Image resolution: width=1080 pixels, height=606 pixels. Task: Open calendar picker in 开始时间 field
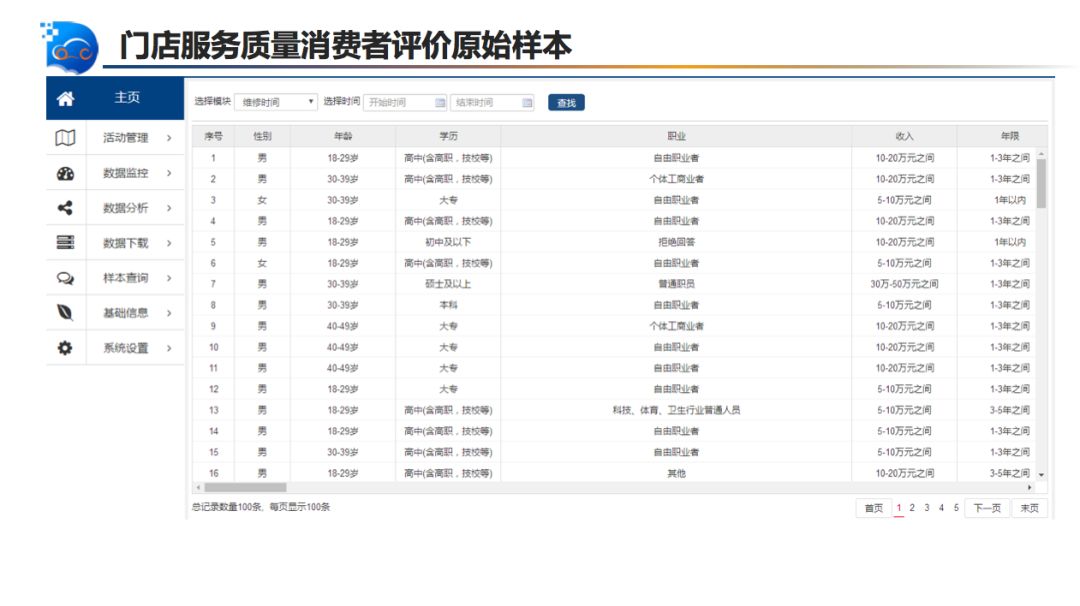point(440,102)
